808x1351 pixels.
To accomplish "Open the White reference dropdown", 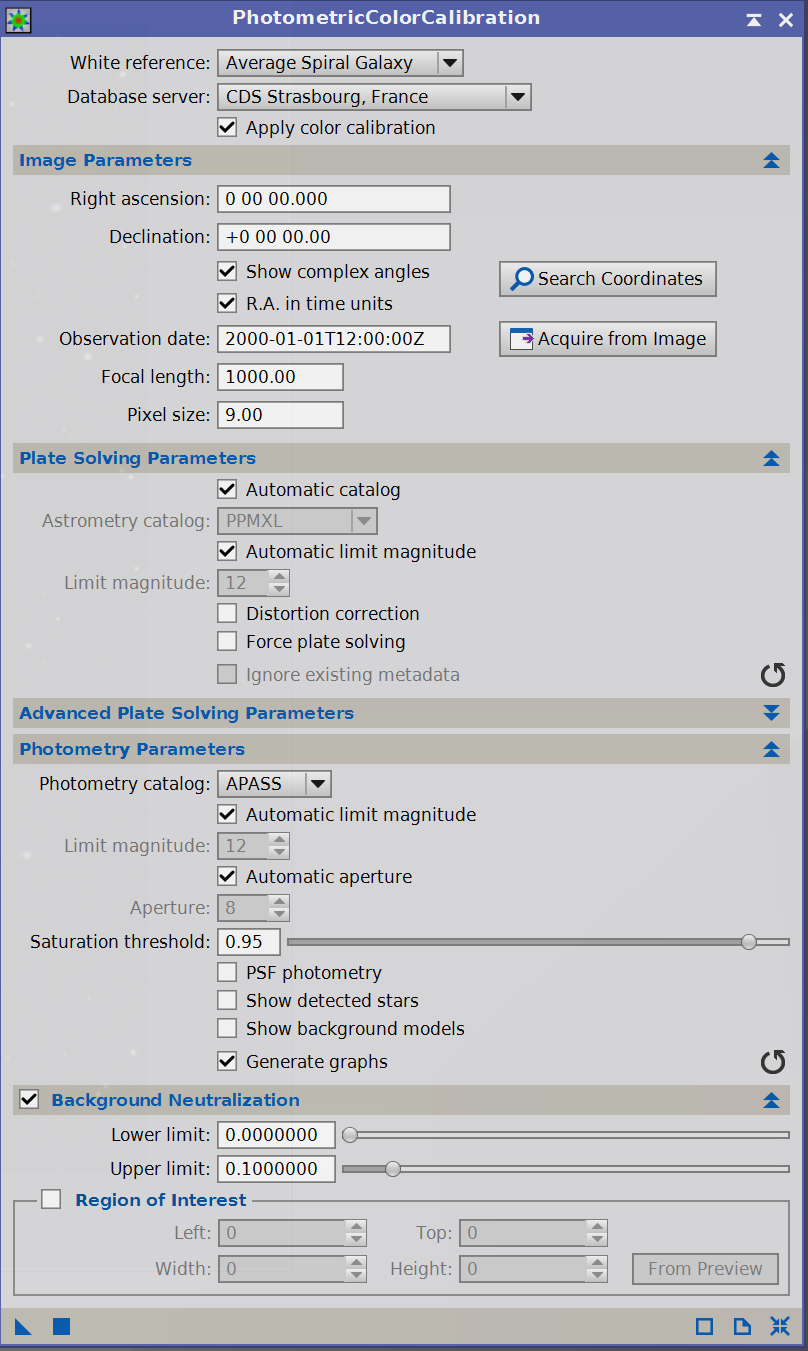I will click(x=341, y=63).
